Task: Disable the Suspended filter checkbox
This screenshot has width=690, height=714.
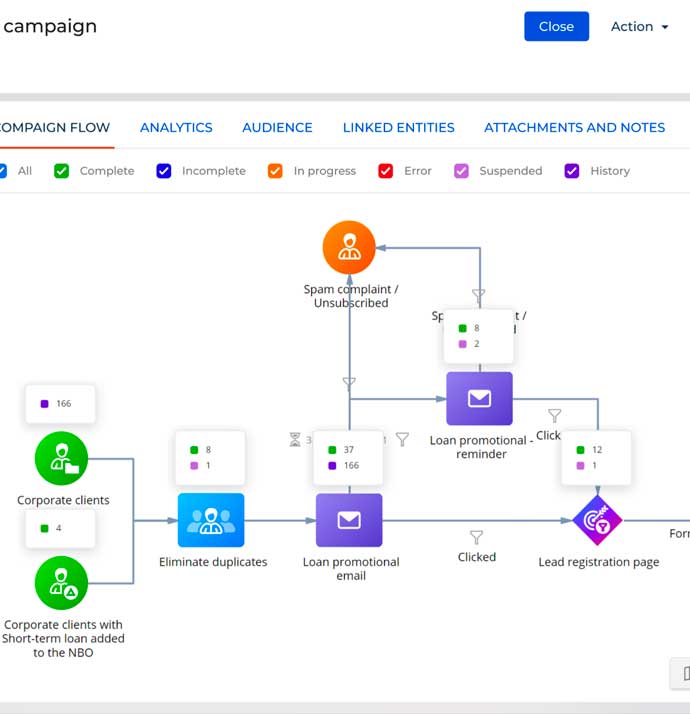Action: point(461,171)
